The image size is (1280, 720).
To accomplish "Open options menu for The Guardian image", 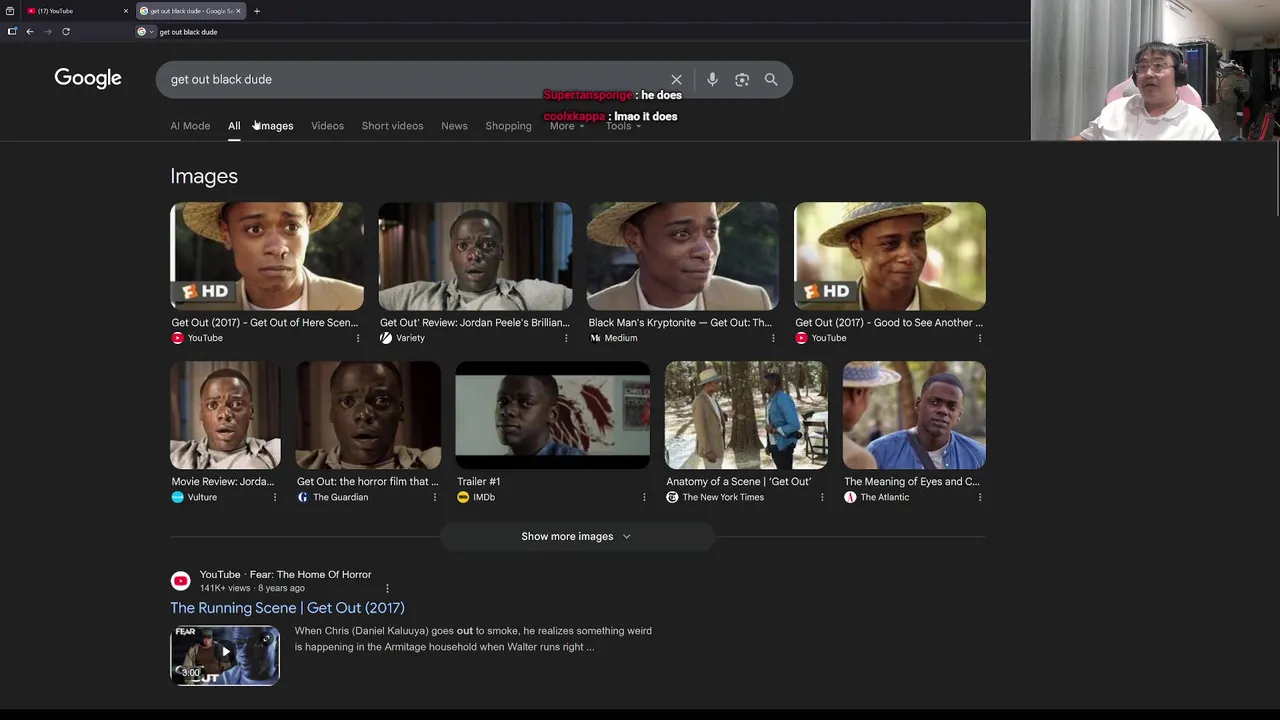I will (x=435, y=497).
